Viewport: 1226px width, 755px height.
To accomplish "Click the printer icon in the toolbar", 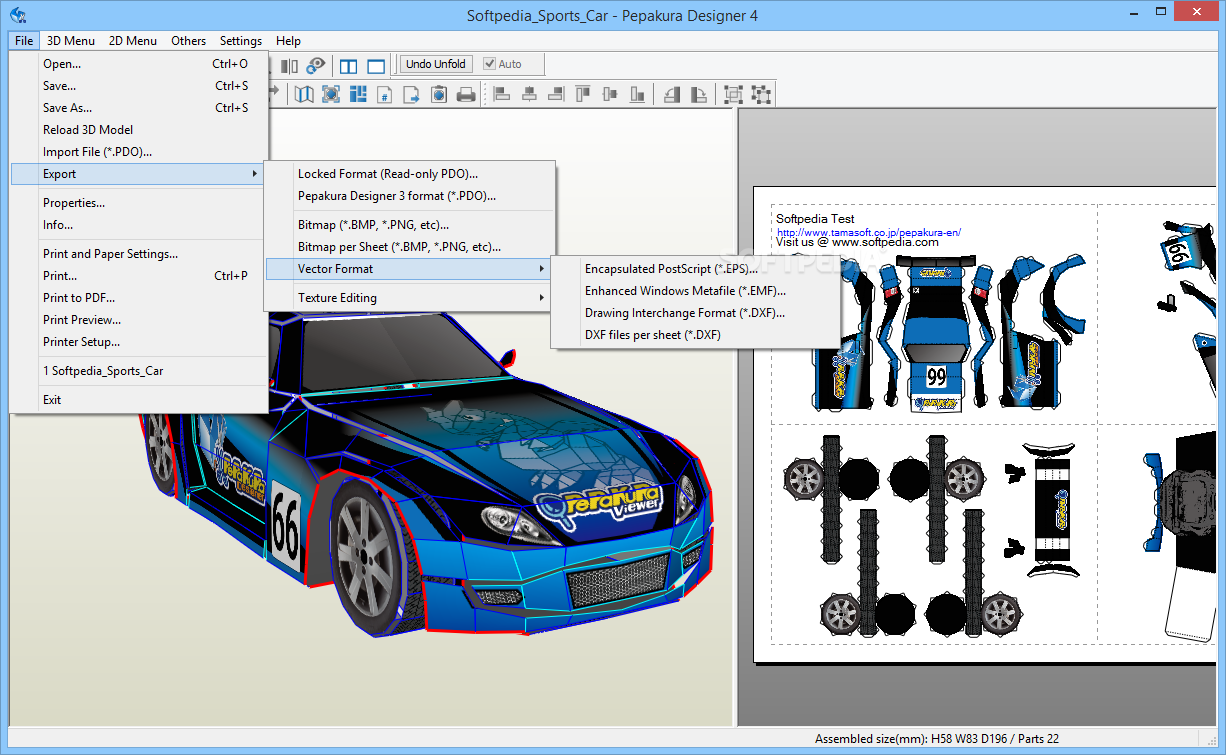I will pos(466,94).
